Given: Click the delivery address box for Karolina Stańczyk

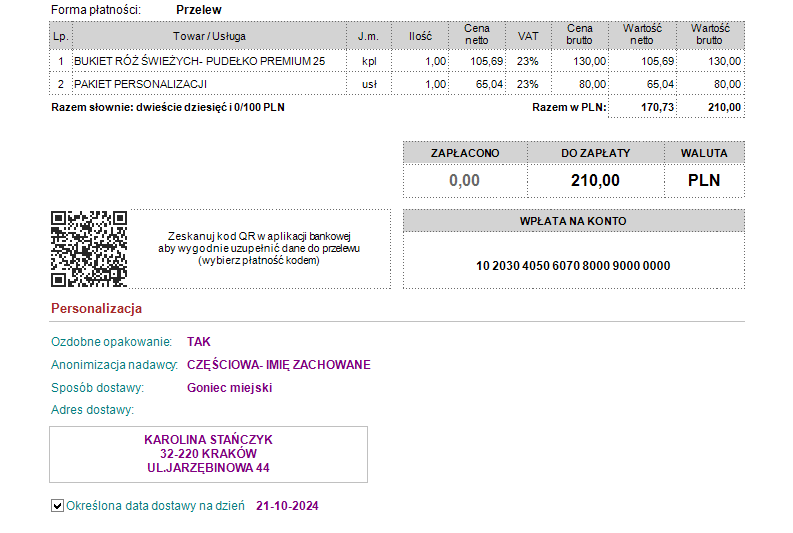Looking at the screenshot, I should (208, 454).
